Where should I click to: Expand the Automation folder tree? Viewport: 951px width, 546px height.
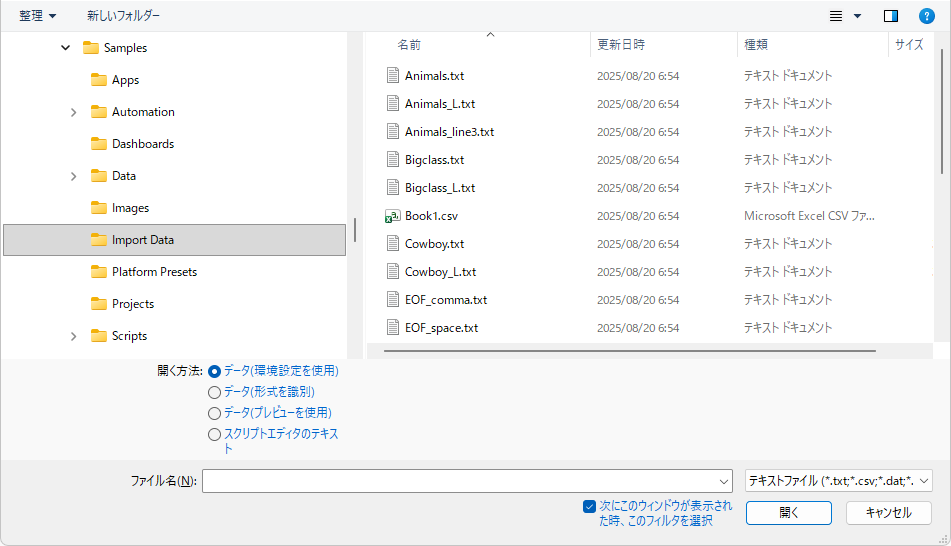[x=73, y=112]
